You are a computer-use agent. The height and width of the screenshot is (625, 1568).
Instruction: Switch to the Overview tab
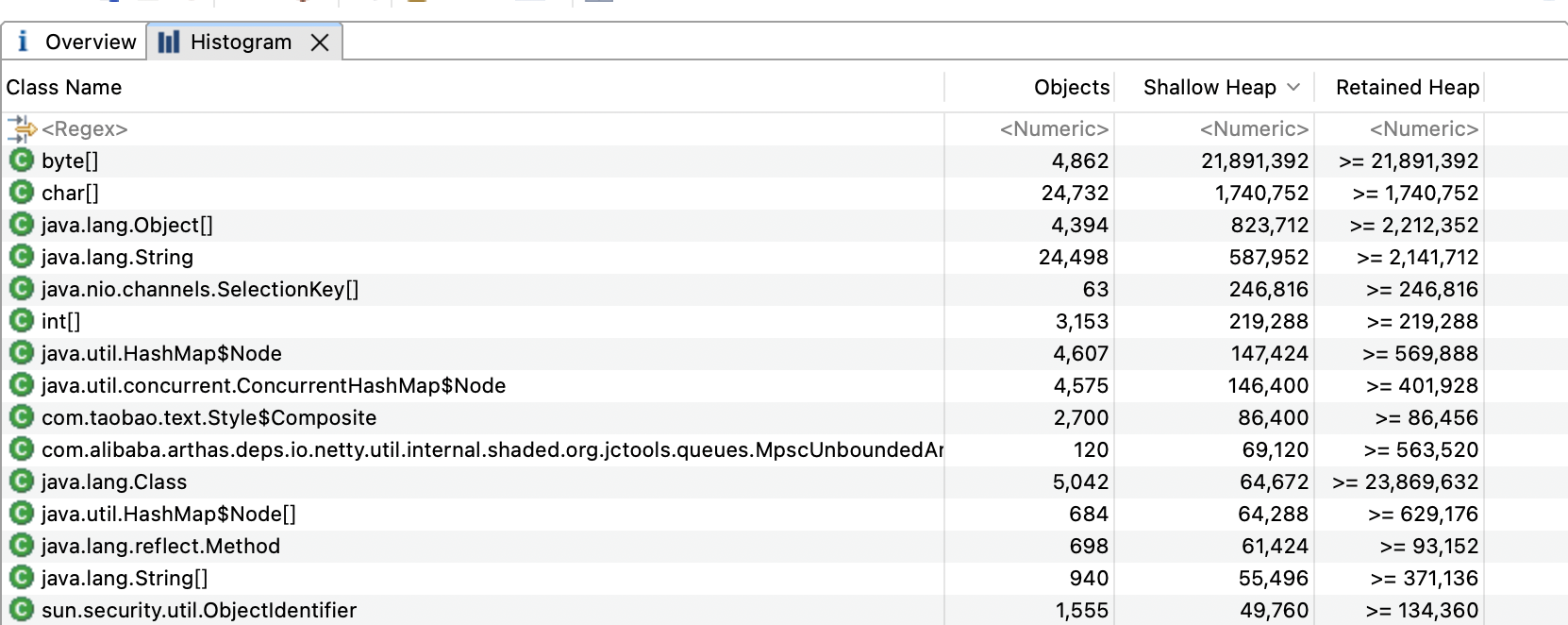point(75,42)
